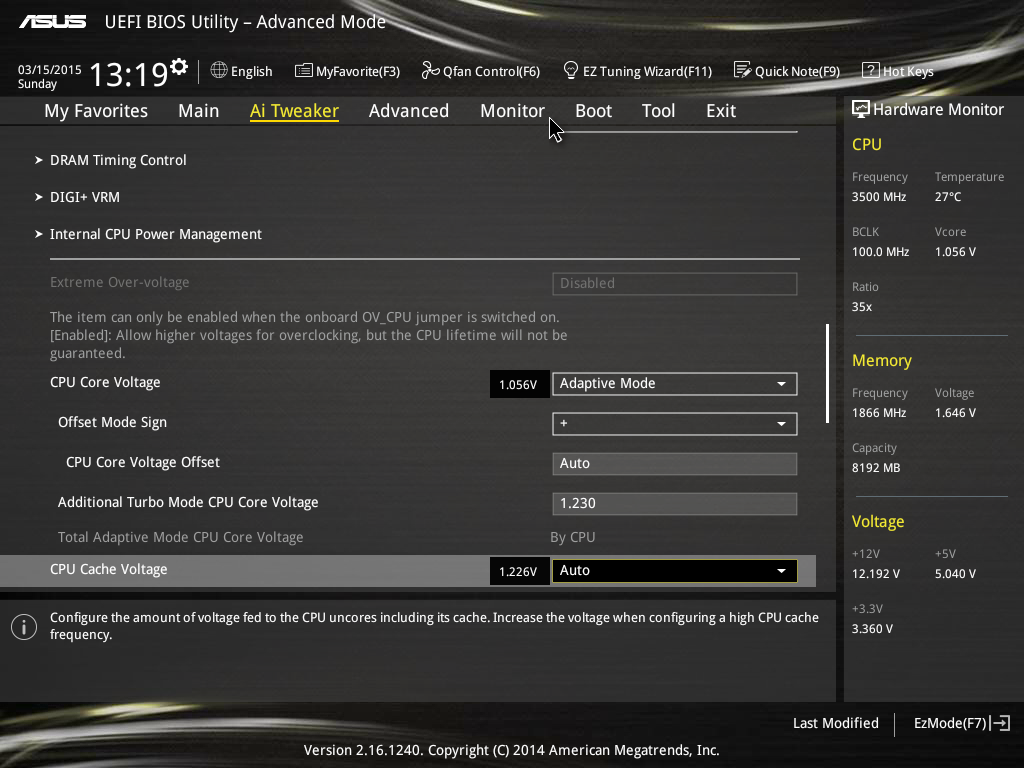Click the 1.056 V Vcore reading in Hardware Monitor
Image resolution: width=1024 pixels, height=768 pixels.
point(955,251)
